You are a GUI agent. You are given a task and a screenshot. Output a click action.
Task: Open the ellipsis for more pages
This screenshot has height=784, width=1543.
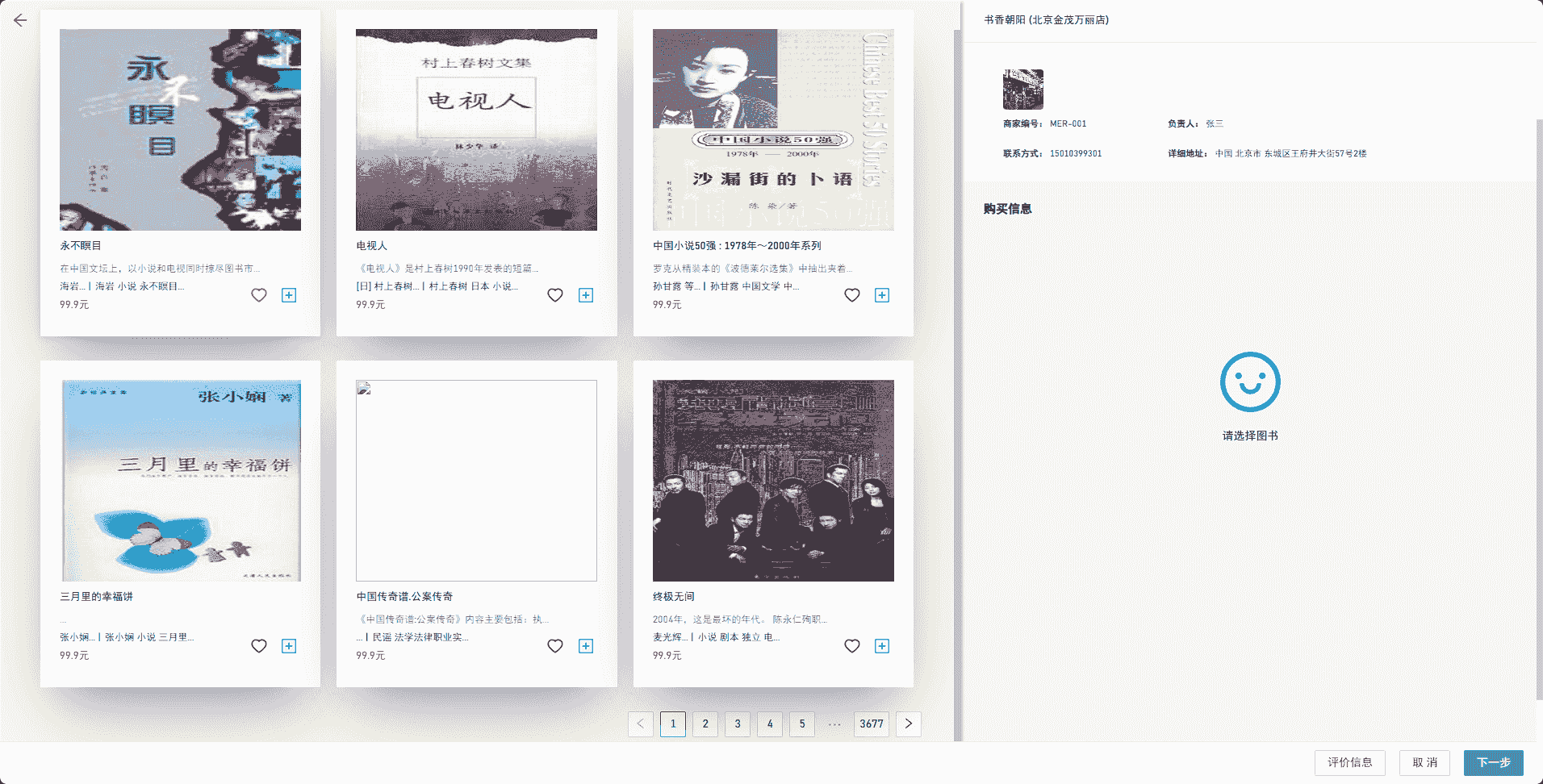pos(835,724)
